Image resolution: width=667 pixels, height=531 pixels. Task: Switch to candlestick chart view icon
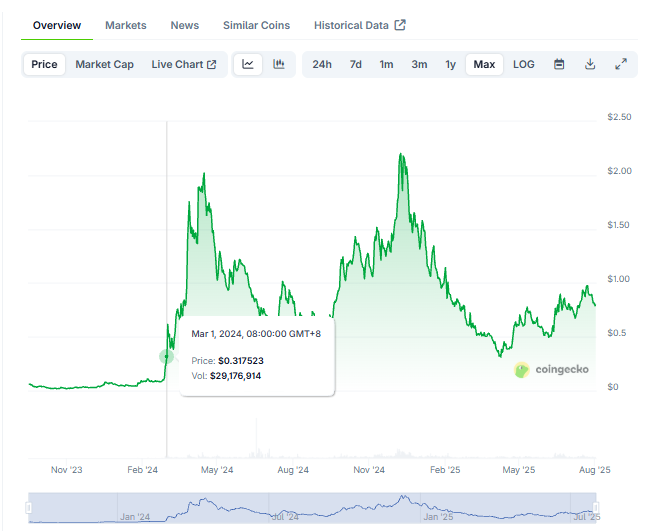coord(279,64)
